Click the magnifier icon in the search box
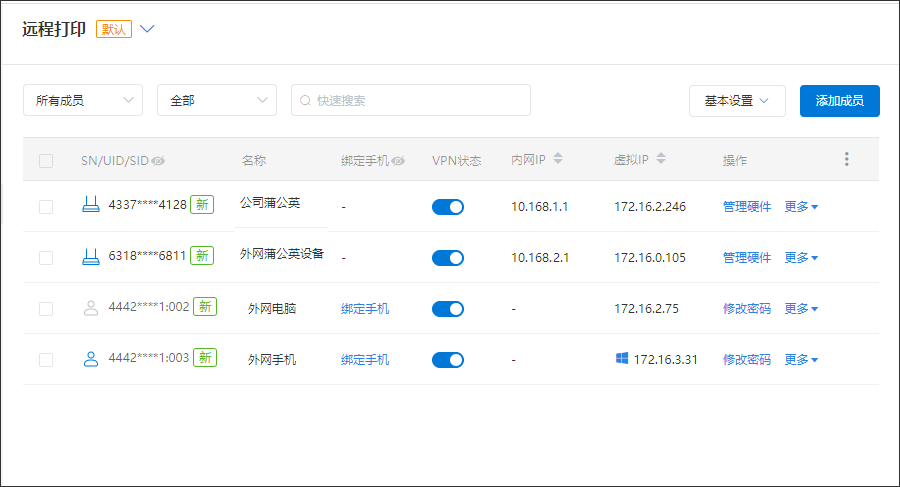 tap(305, 101)
